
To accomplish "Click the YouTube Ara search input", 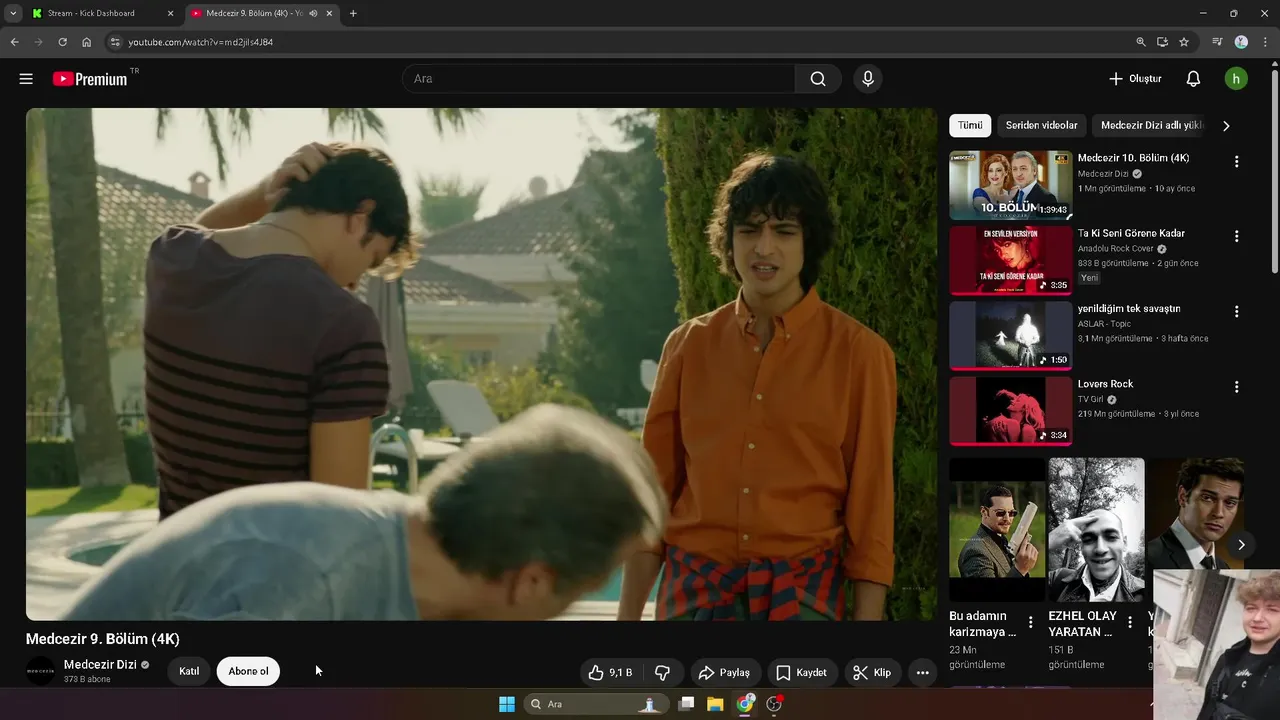I will point(598,79).
